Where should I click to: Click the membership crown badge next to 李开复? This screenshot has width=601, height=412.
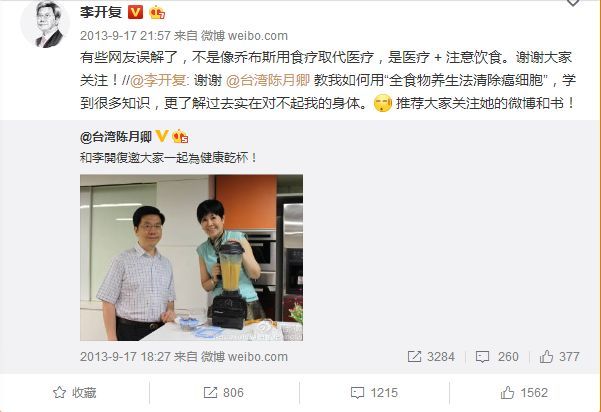pyautogui.click(x=157, y=13)
